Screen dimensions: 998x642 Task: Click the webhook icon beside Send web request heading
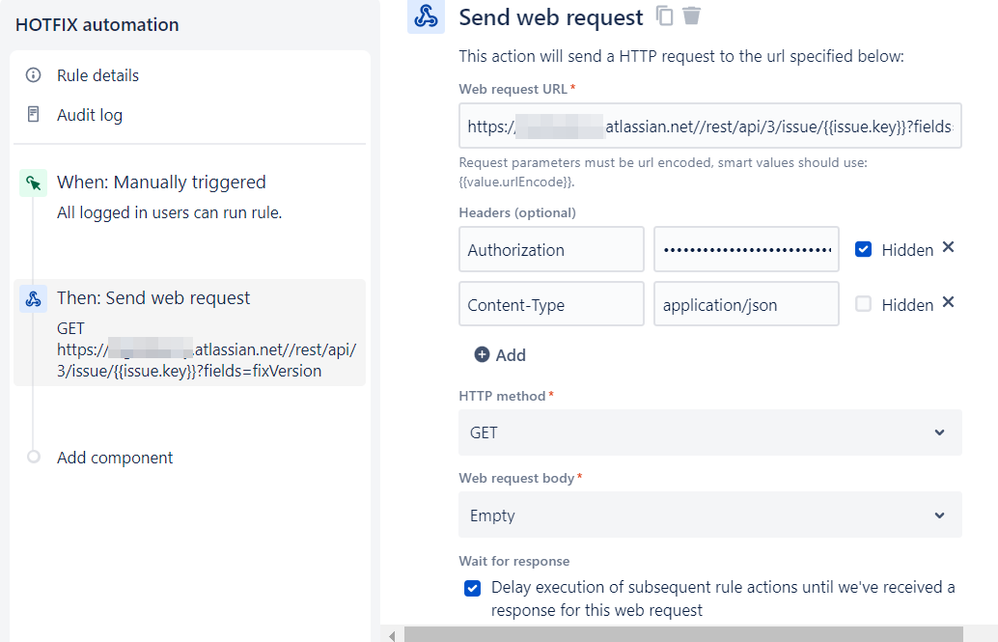[x=426, y=17]
